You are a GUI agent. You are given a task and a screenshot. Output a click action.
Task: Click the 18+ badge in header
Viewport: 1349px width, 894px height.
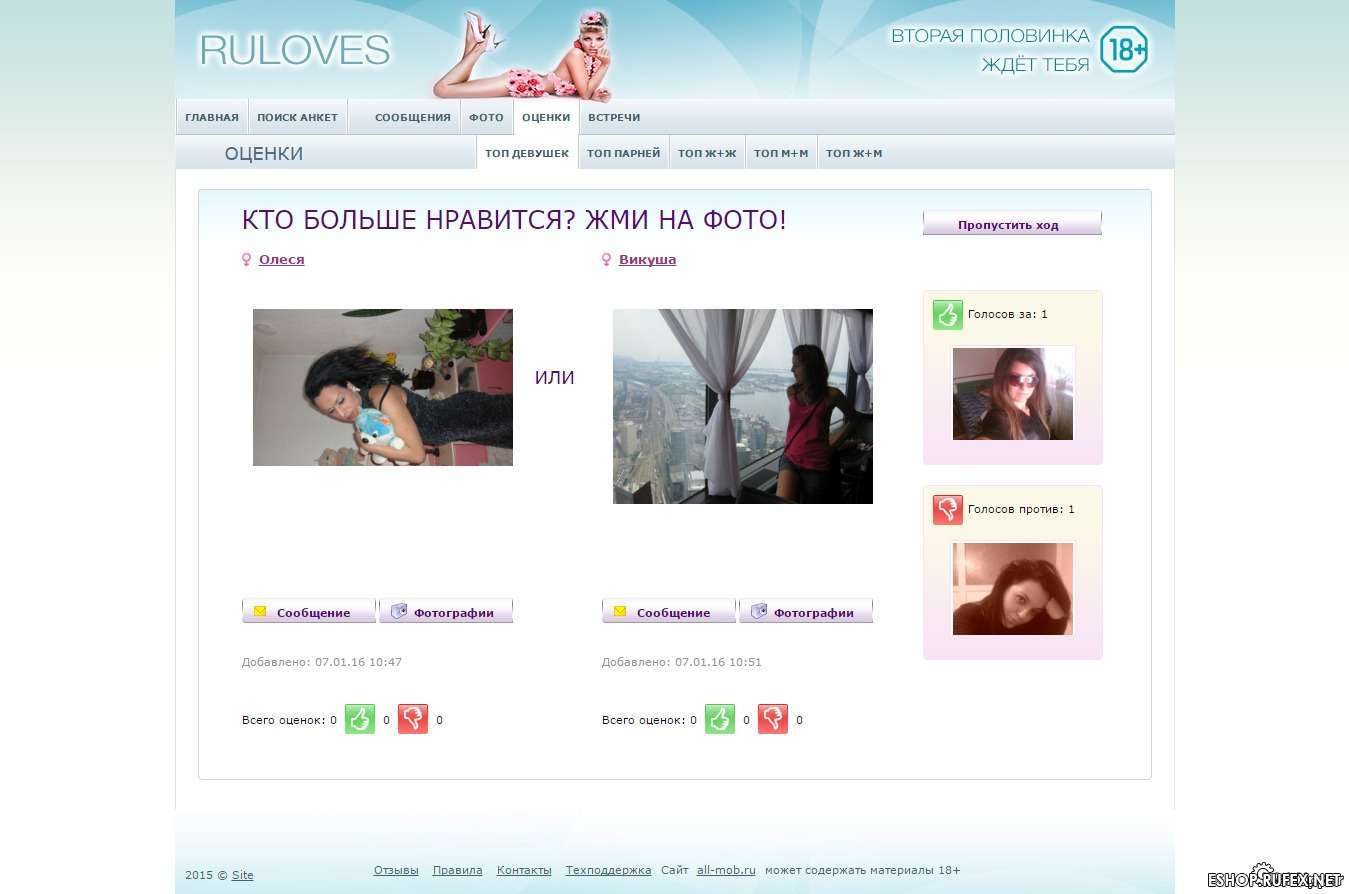tap(1123, 50)
